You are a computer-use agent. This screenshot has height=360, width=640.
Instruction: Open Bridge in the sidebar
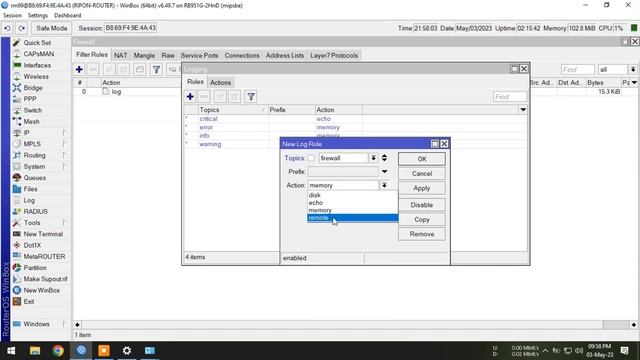tap(33, 88)
